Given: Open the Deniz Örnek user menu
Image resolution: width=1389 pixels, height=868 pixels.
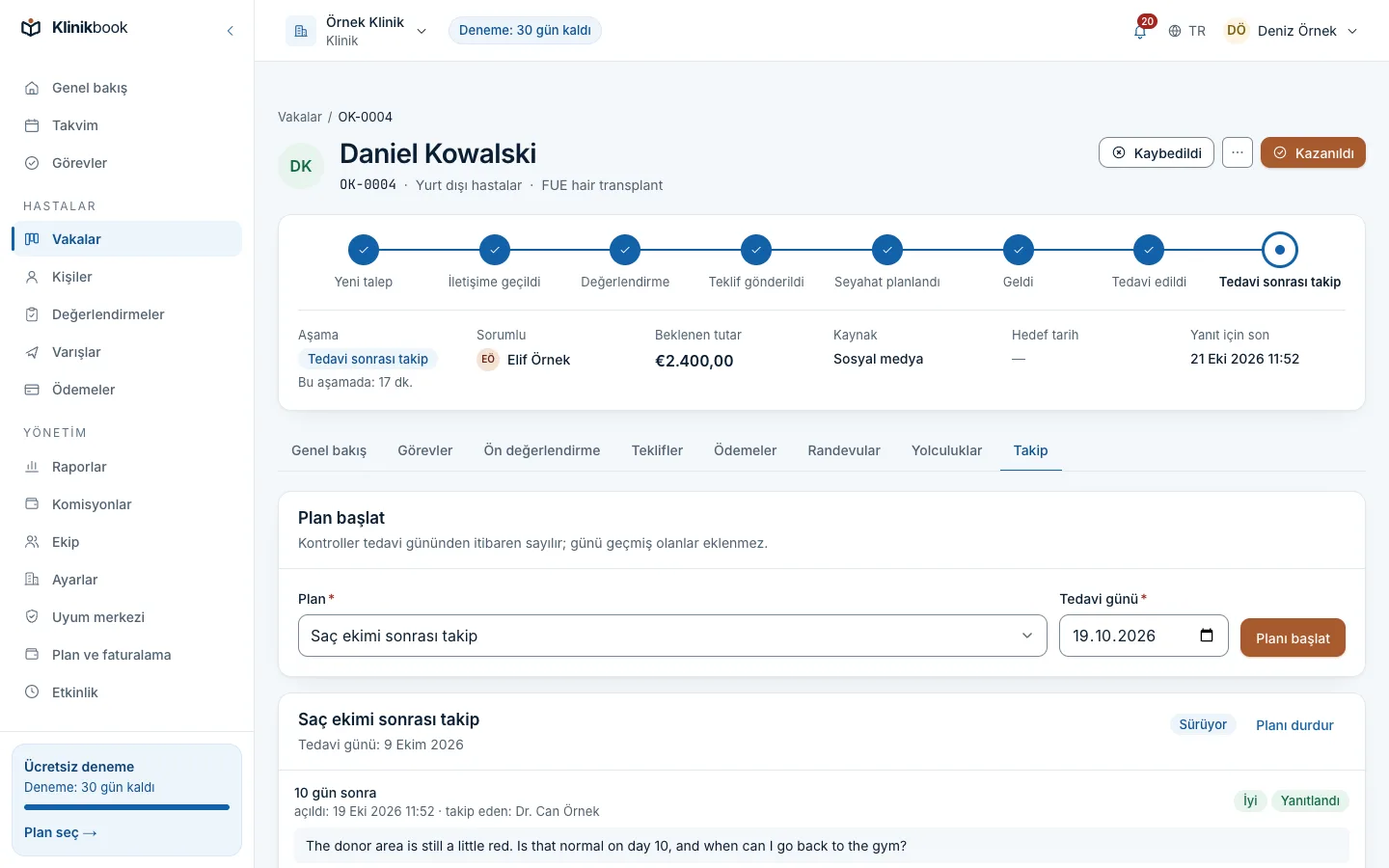Looking at the screenshot, I should pyautogui.click(x=1292, y=31).
